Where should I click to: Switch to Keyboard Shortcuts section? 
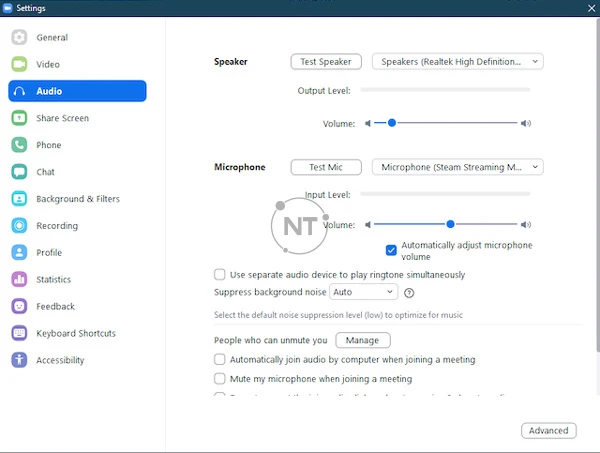click(76, 333)
